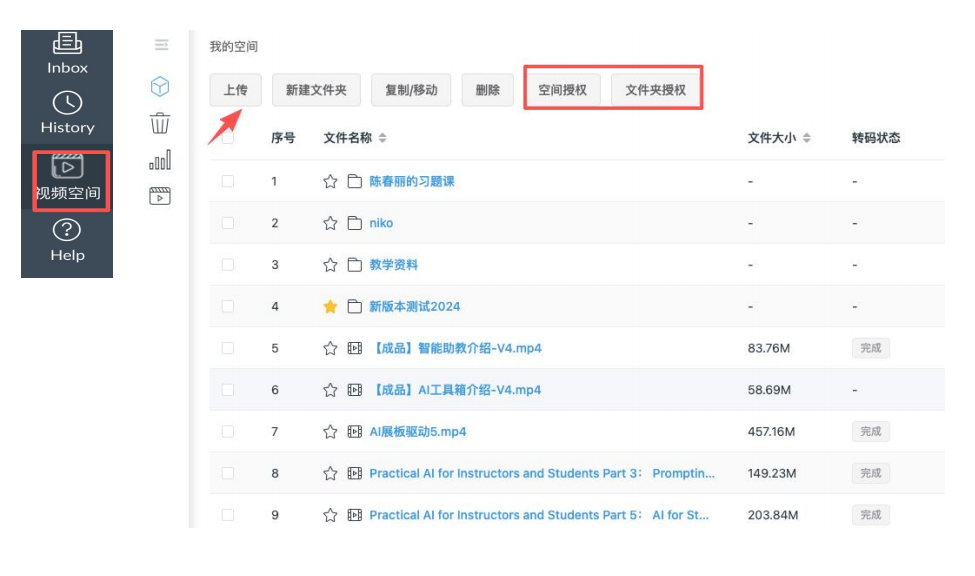Click the 上传 upload button

point(235,90)
